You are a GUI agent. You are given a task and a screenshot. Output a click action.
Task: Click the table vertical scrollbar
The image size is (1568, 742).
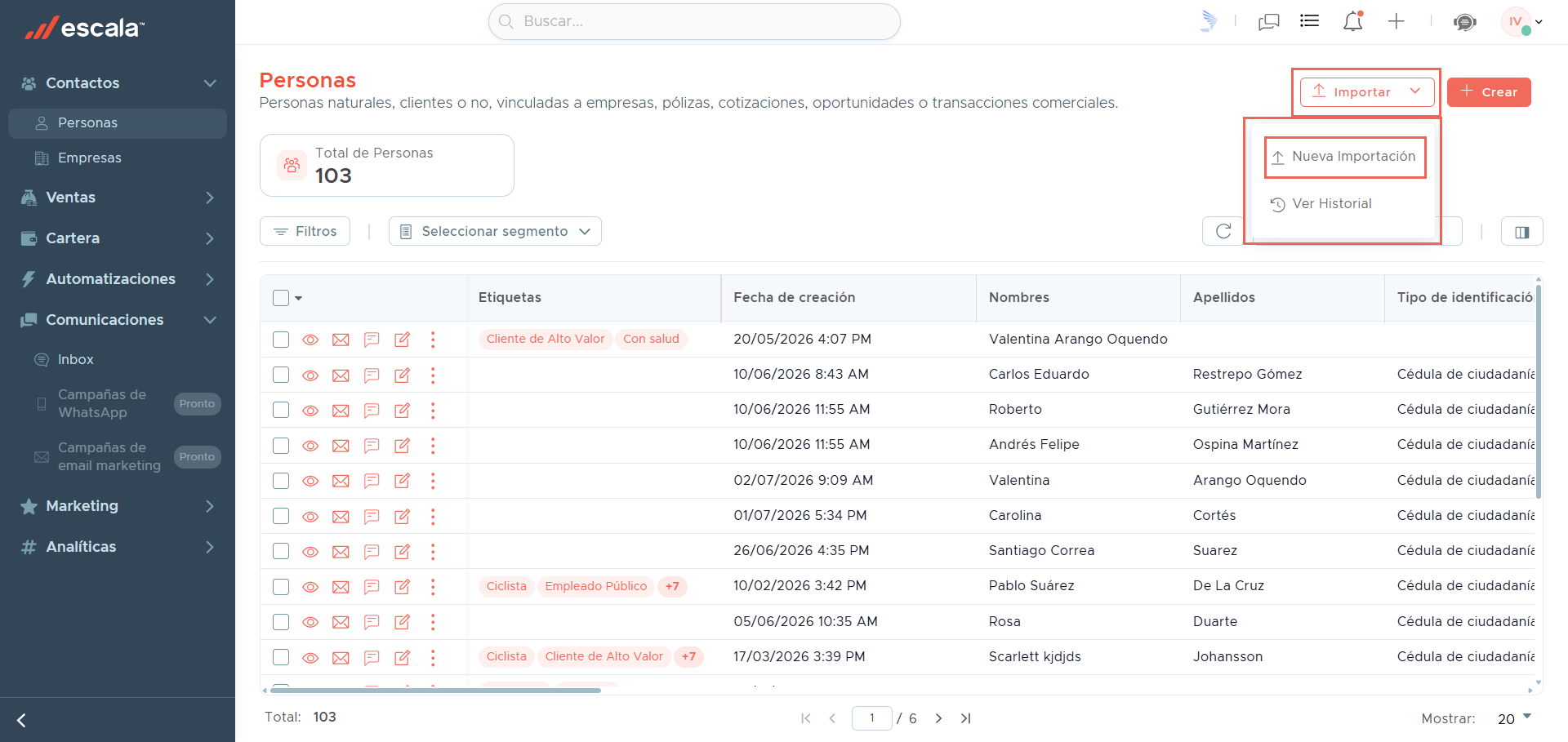click(x=1539, y=392)
